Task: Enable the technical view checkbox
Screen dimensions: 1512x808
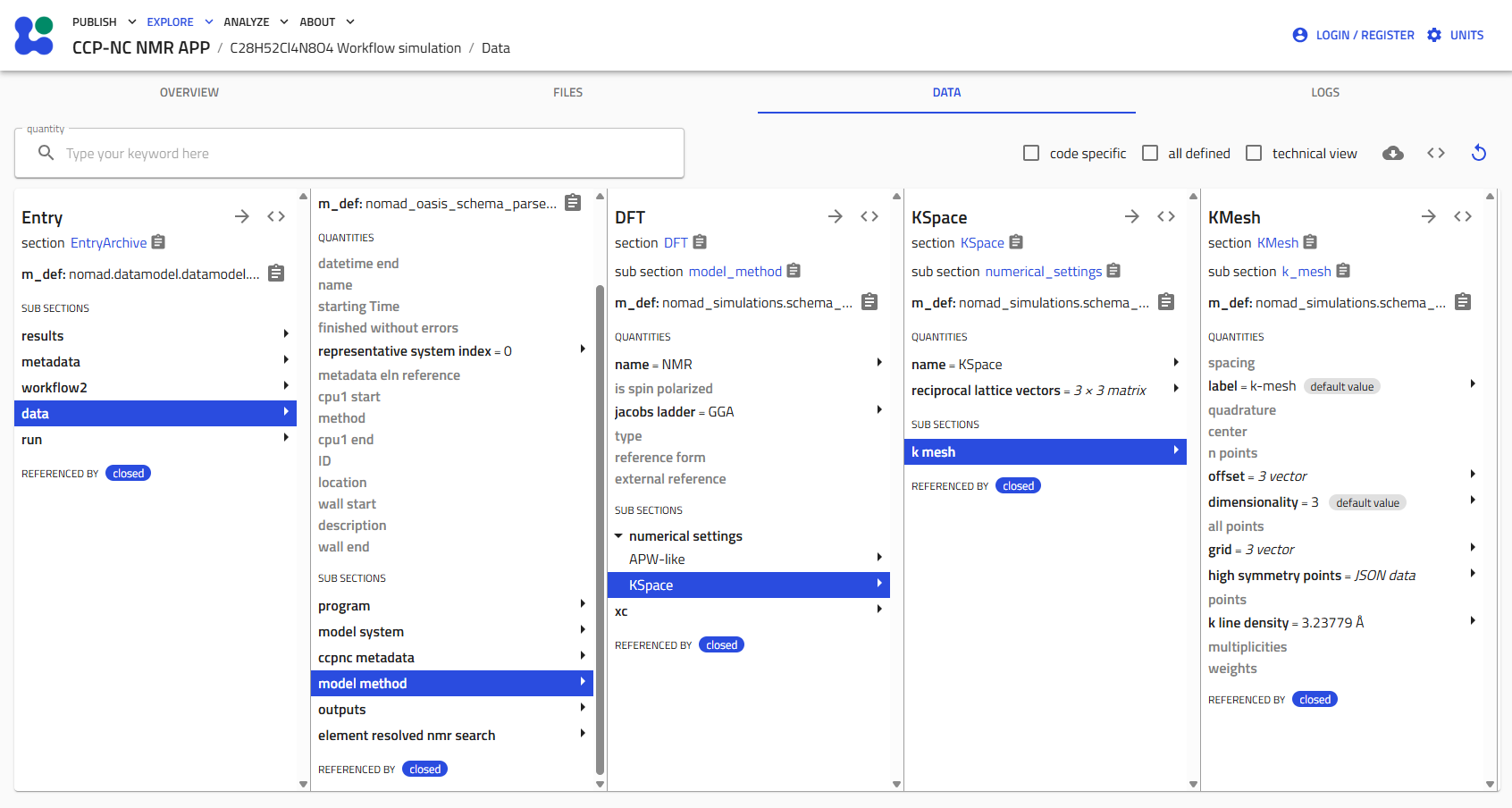Action: coord(1254,153)
